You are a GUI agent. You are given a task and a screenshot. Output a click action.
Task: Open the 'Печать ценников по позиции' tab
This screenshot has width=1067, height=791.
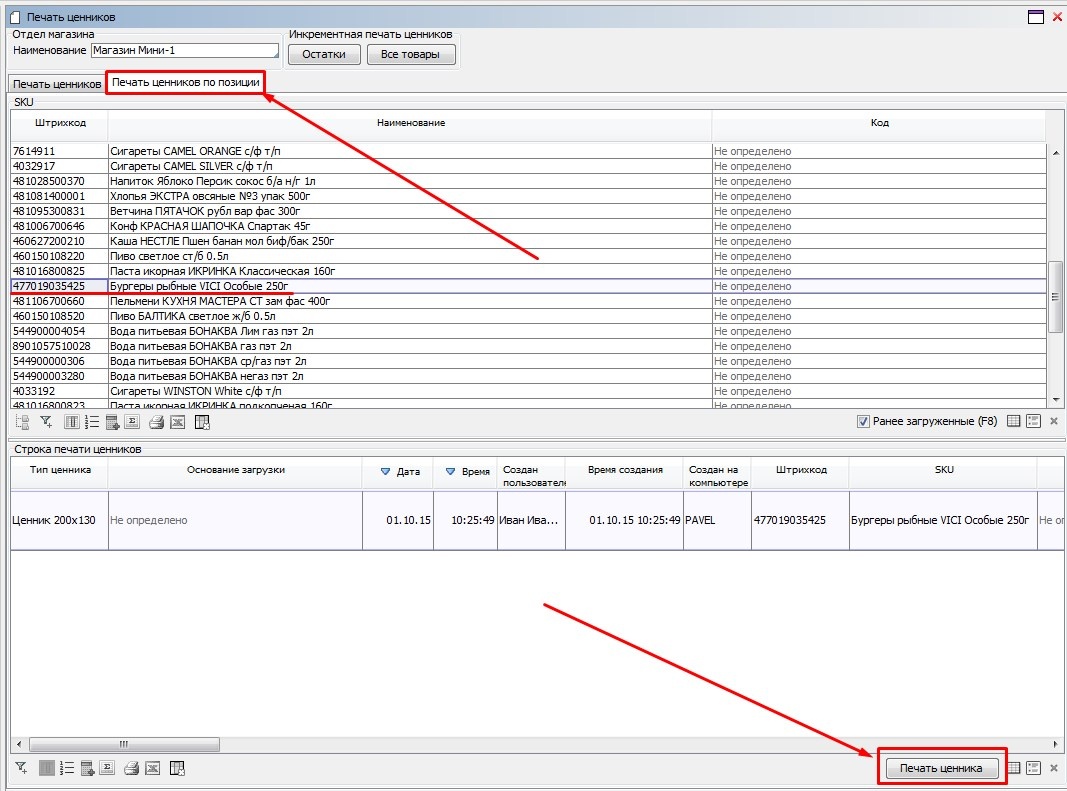point(185,82)
